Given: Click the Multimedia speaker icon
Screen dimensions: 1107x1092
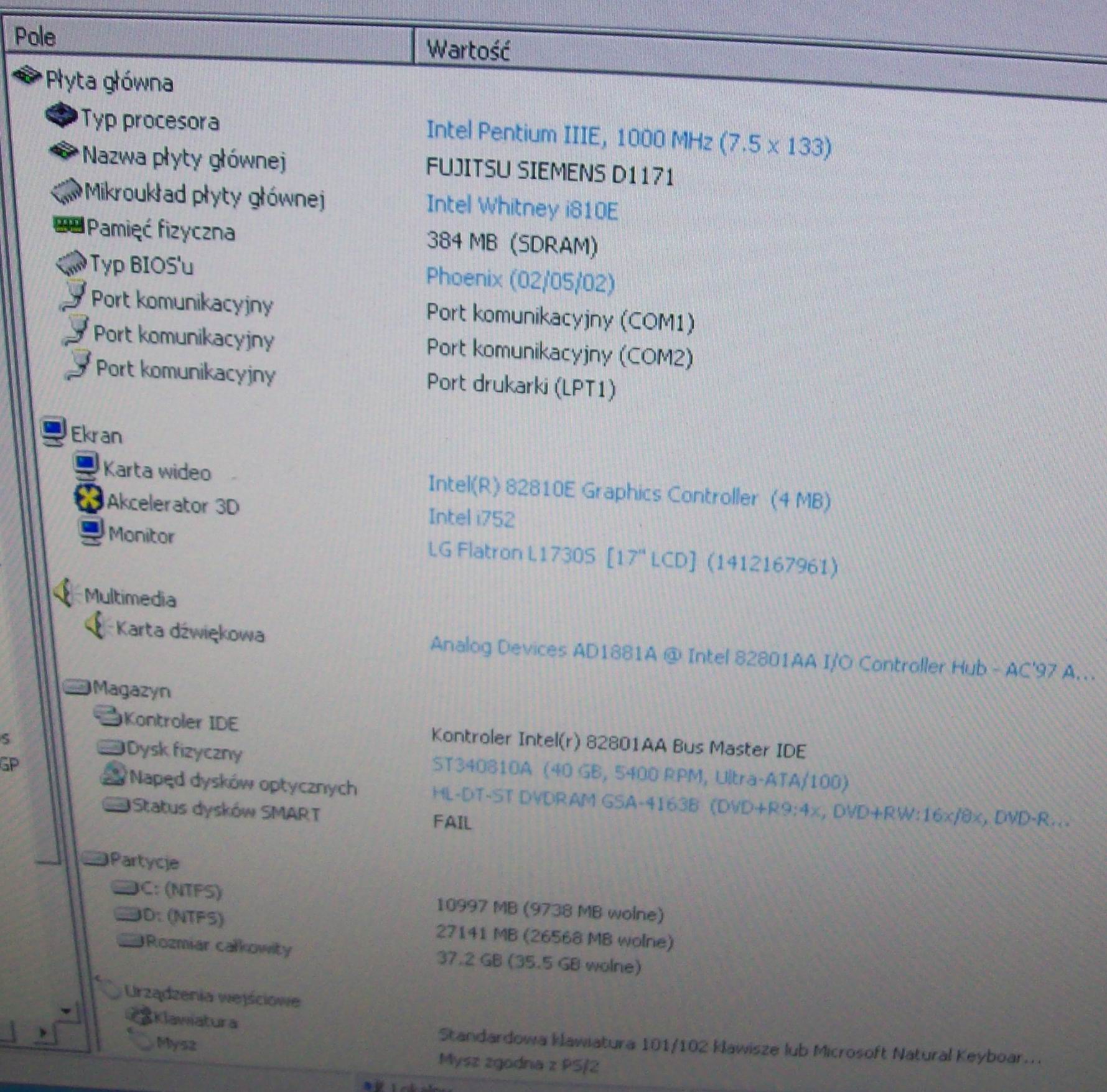Looking at the screenshot, I should click(64, 593).
